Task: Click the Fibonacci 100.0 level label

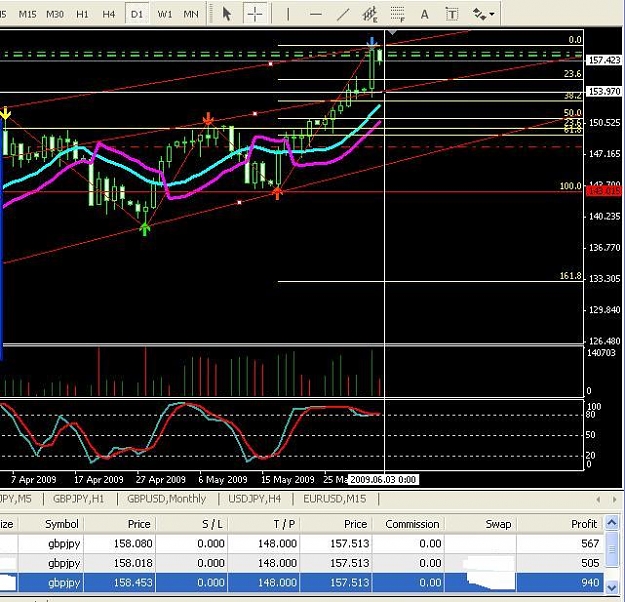Action: click(x=570, y=186)
